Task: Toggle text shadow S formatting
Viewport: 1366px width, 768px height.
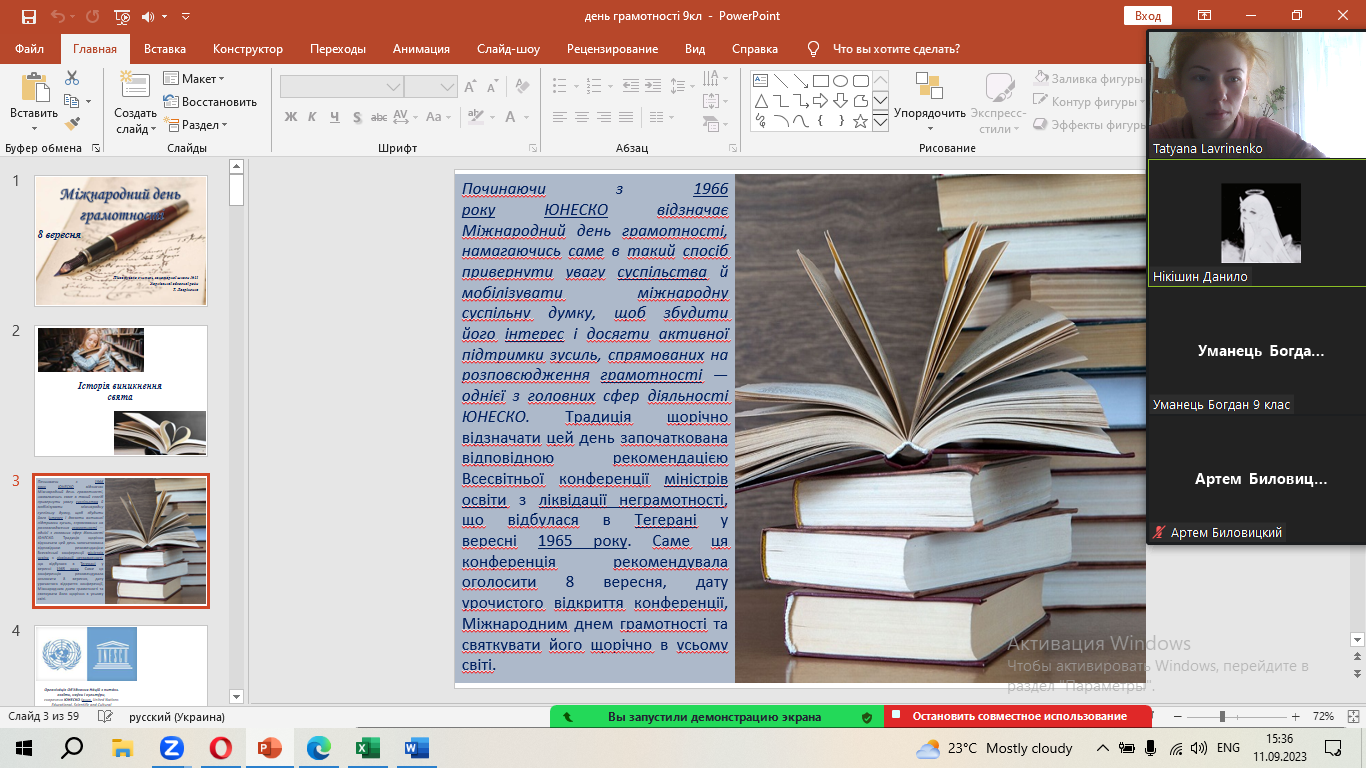Action: click(359, 117)
